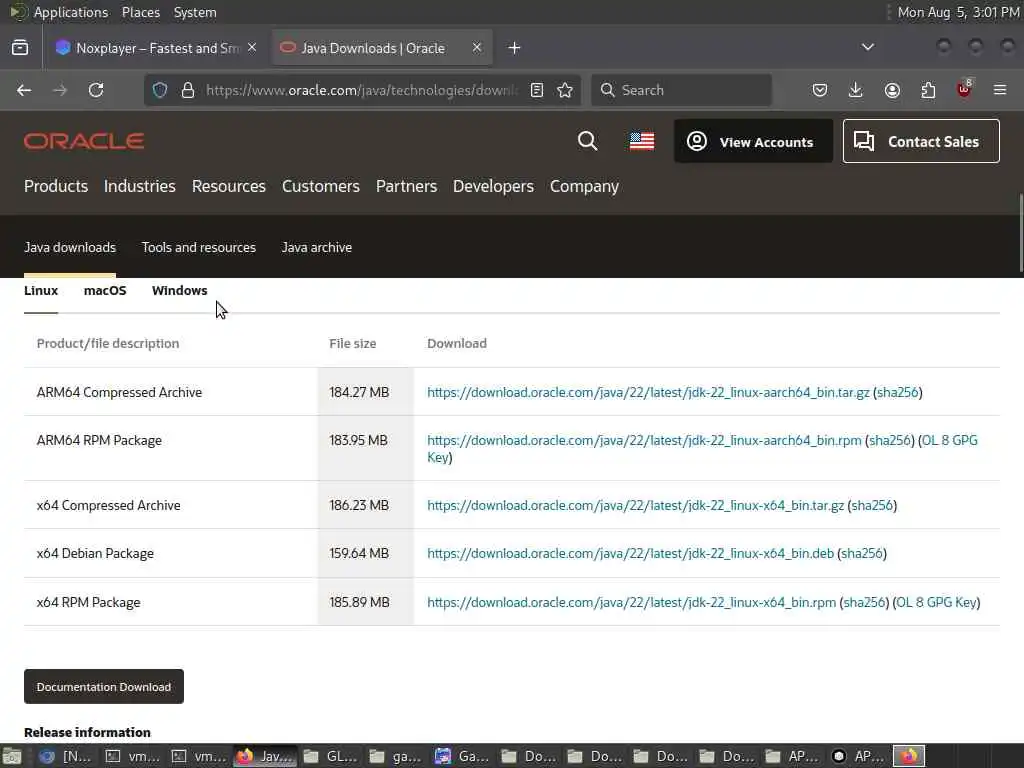Download ARM64 RPM Package link
This screenshot has width=1024, height=768.
pyautogui.click(x=644, y=440)
